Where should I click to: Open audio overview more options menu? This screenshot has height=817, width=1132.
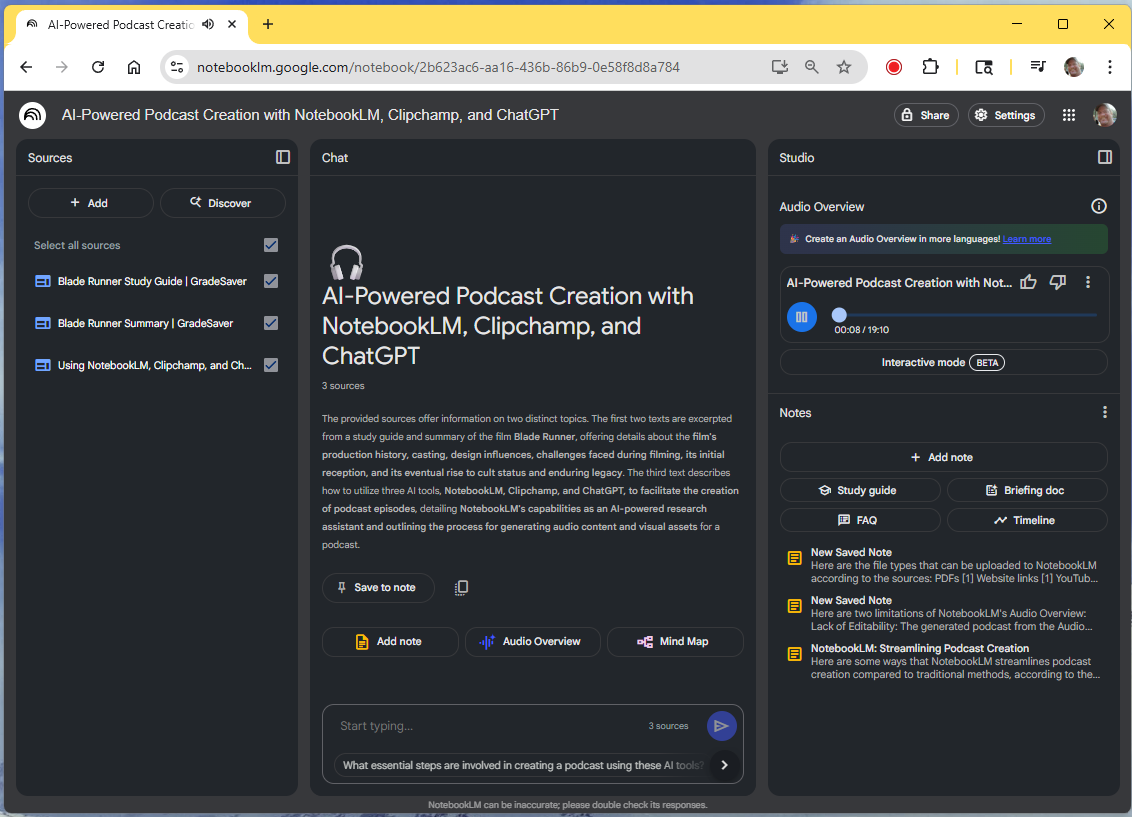(1087, 282)
